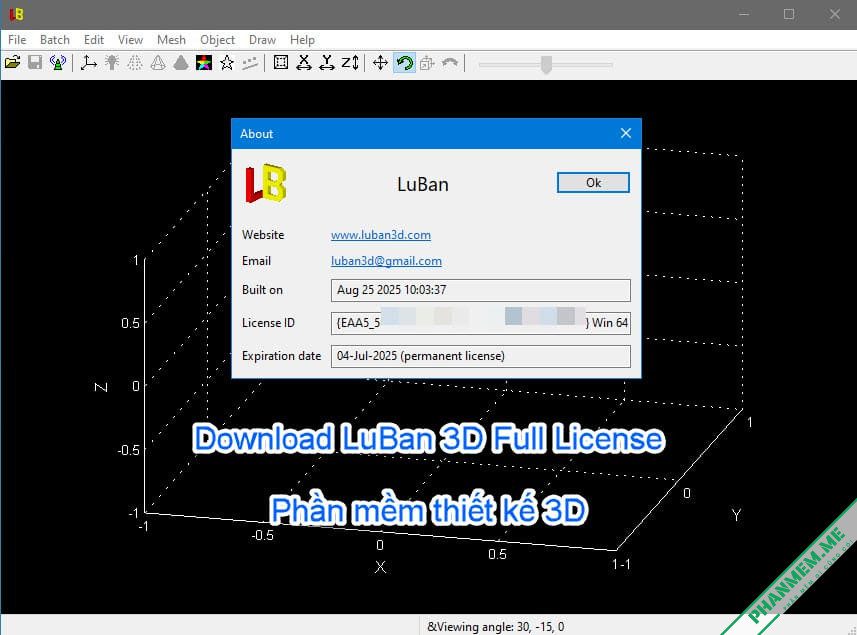The height and width of the screenshot is (635, 857).
Task: Open the View menu
Action: (x=130, y=40)
